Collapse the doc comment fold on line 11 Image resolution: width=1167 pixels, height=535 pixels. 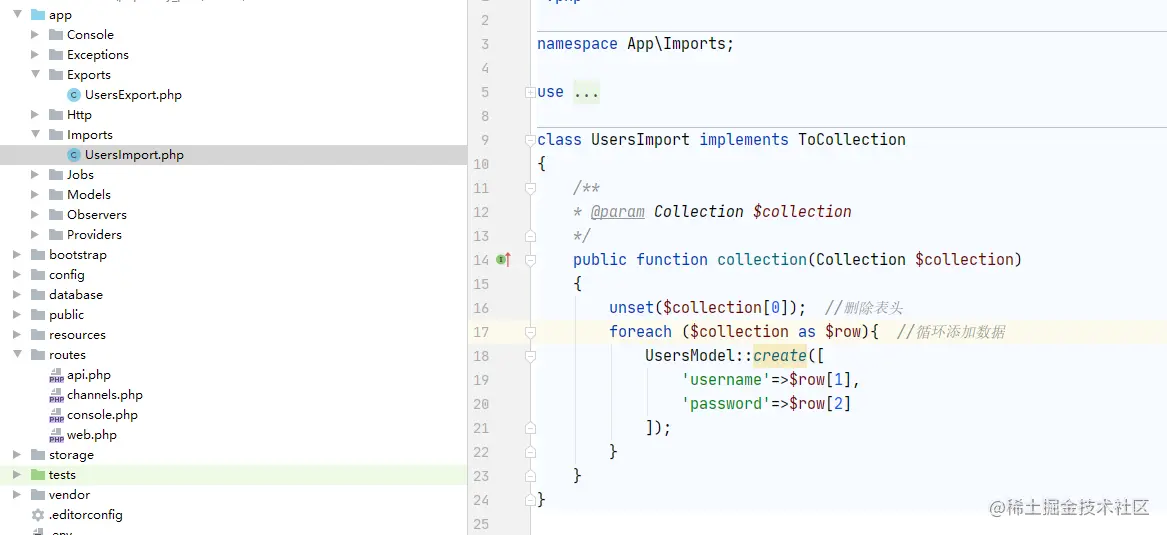[x=530, y=188]
